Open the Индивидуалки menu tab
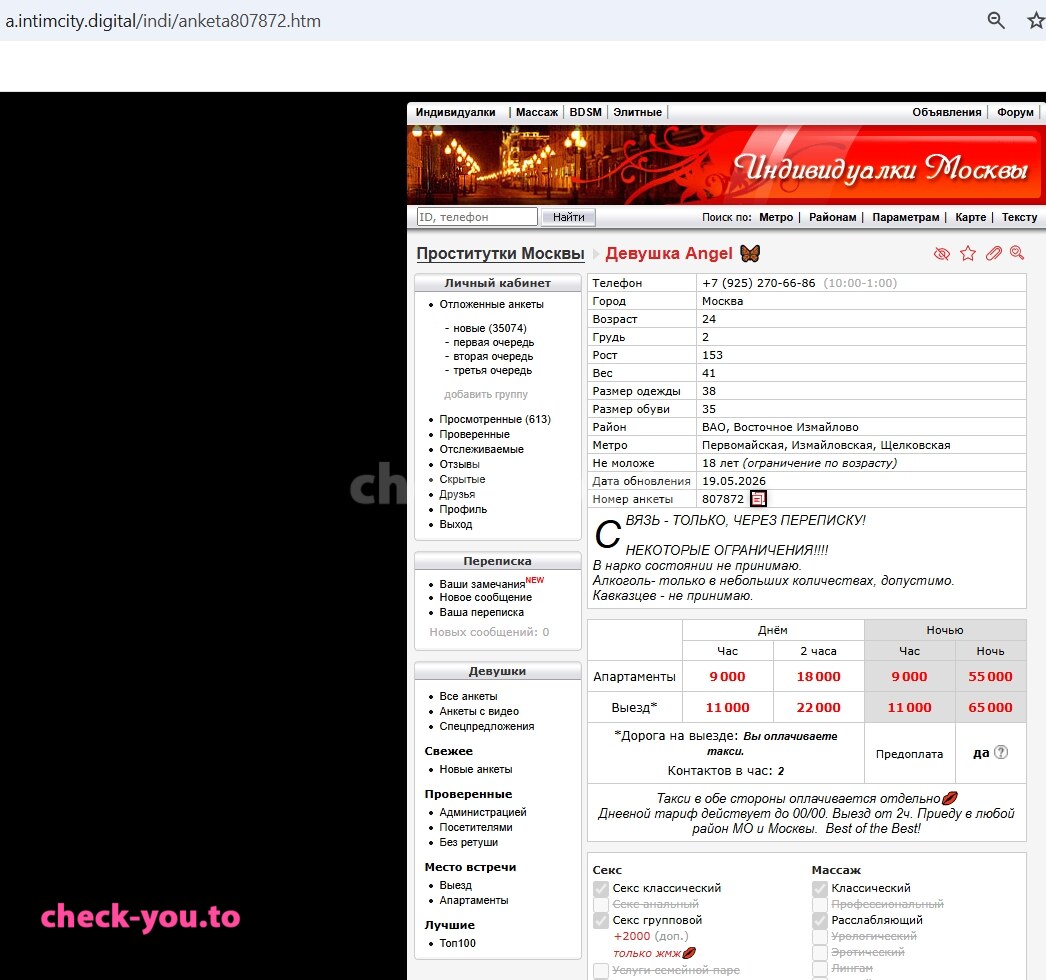The height and width of the screenshot is (980, 1046). [x=456, y=112]
